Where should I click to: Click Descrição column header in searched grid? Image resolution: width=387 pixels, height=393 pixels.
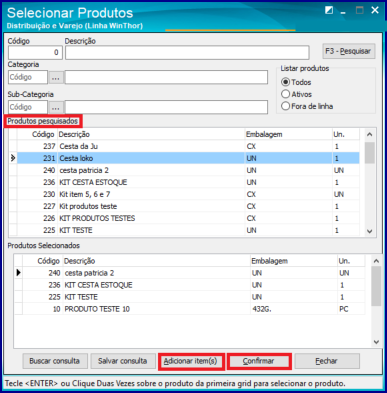(x=151, y=134)
